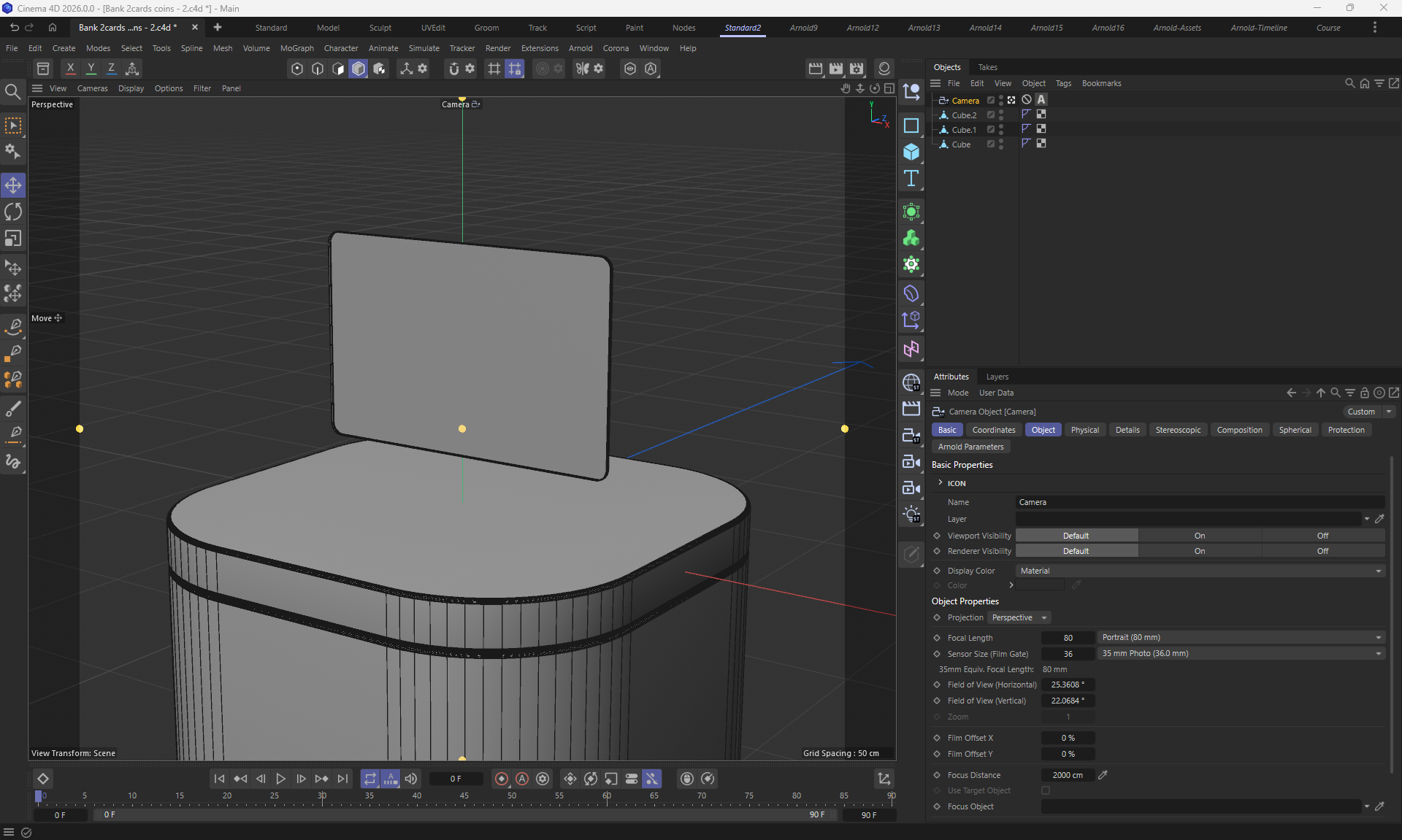Click the Cube primitive icon
The height and width of the screenshot is (840, 1402).
(911, 152)
